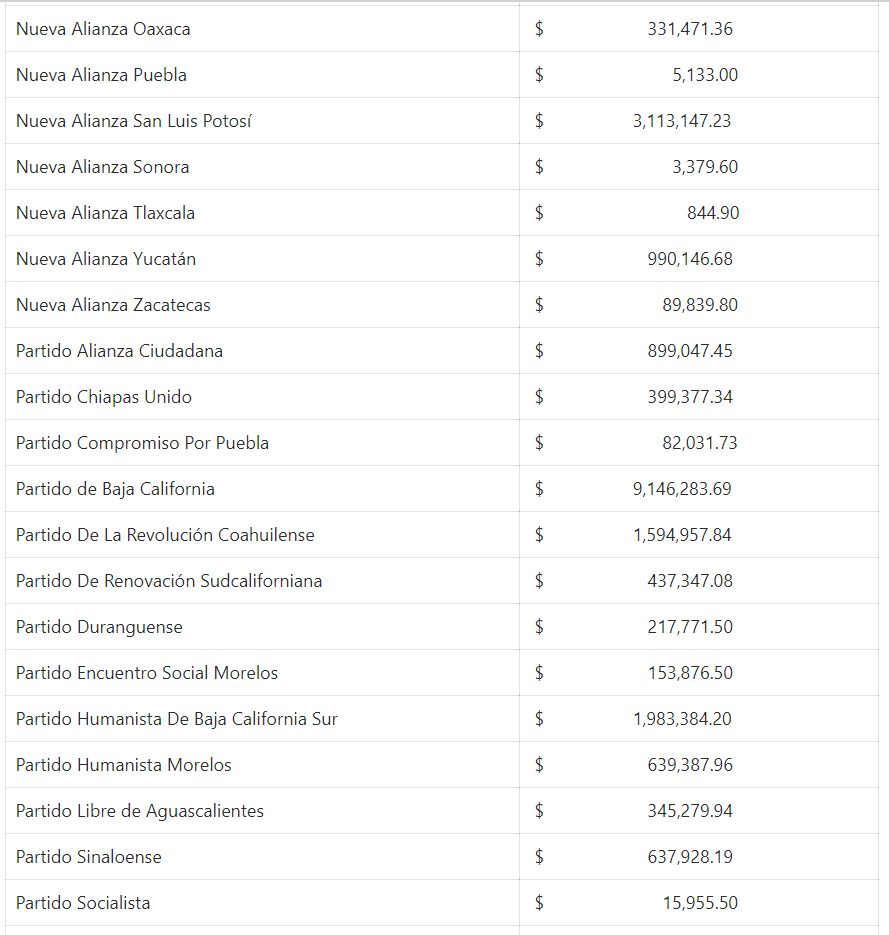Click the Nueva Alianza Zacatecas name
This screenshot has height=935, width=889.
[113, 305]
